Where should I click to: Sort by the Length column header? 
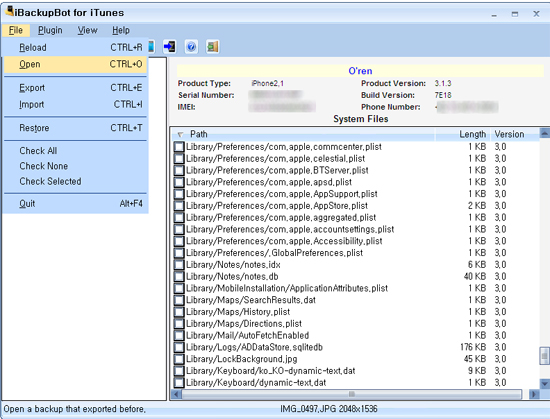tap(462, 134)
